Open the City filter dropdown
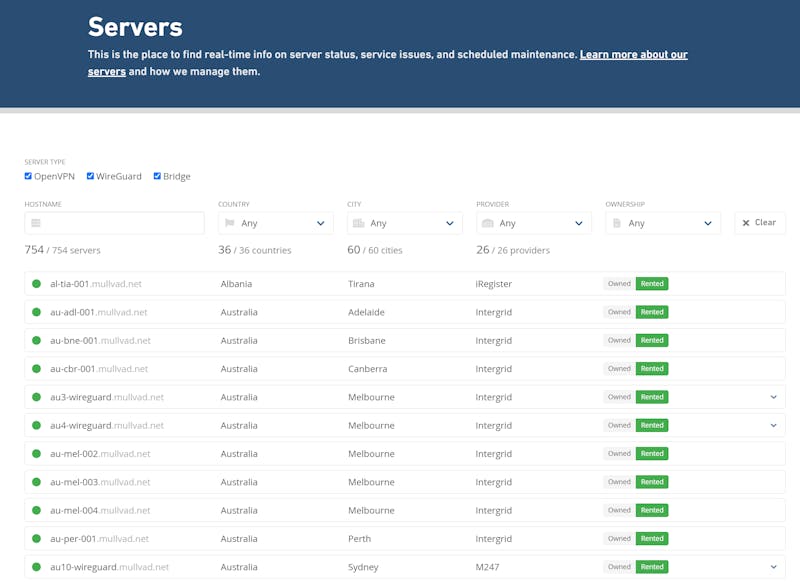 pos(405,223)
